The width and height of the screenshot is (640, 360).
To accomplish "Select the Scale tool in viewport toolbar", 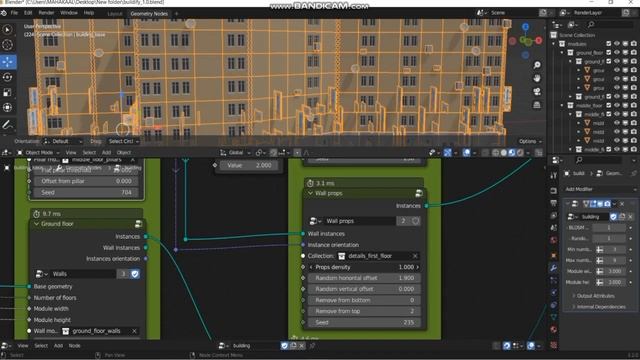I will [x=7, y=93].
